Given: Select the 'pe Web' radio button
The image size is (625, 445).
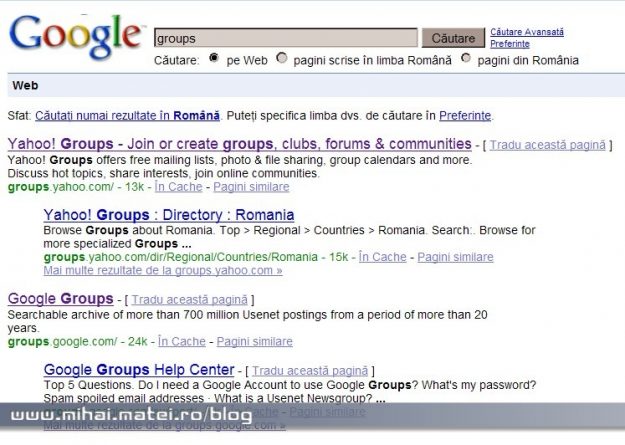Looking at the screenshot, I should pos(214,59).
